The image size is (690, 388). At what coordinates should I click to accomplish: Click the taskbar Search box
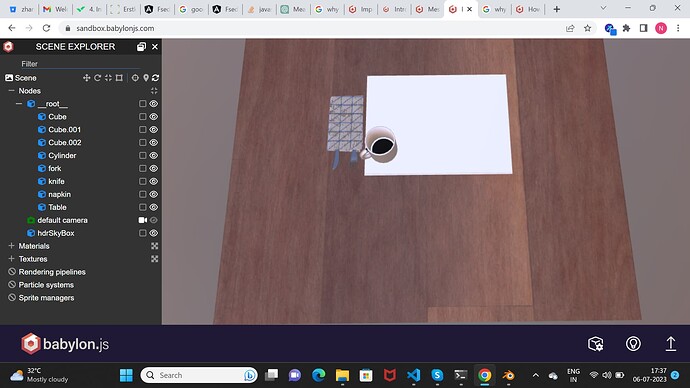pyautogui.click(x=199, y=375)
